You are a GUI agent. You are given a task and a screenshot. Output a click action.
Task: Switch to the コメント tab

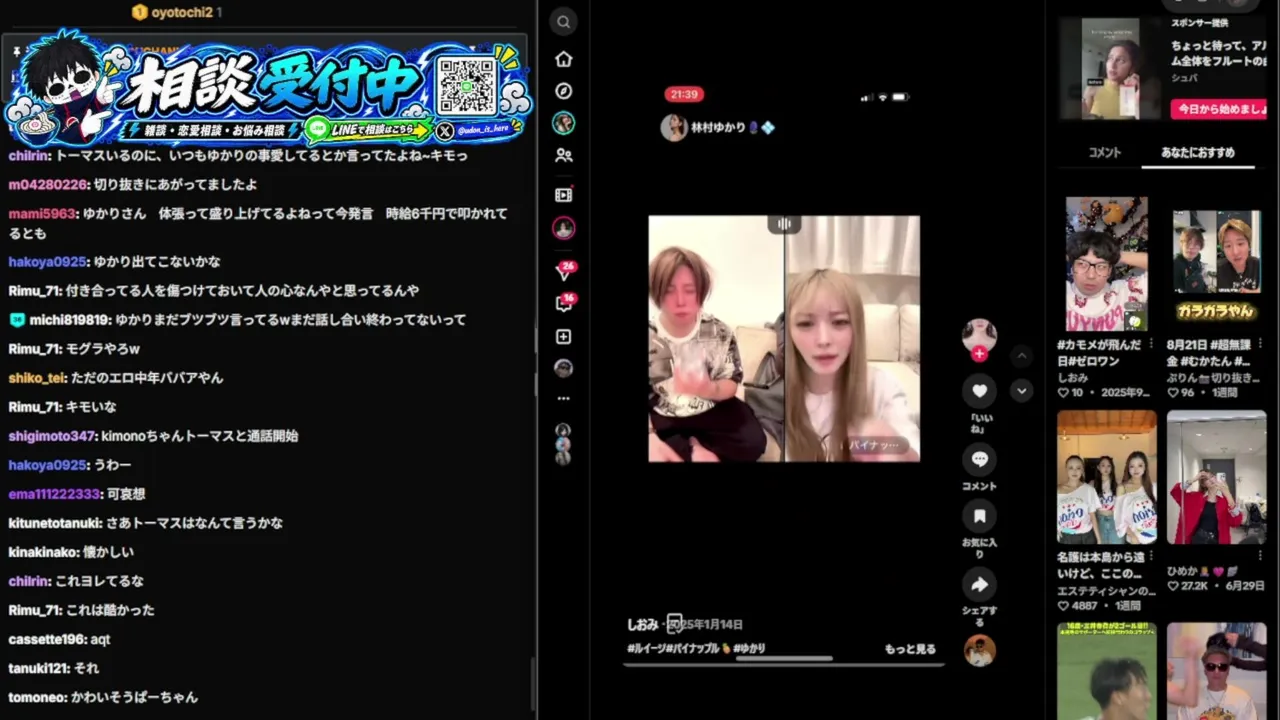tap(1104, 153)
